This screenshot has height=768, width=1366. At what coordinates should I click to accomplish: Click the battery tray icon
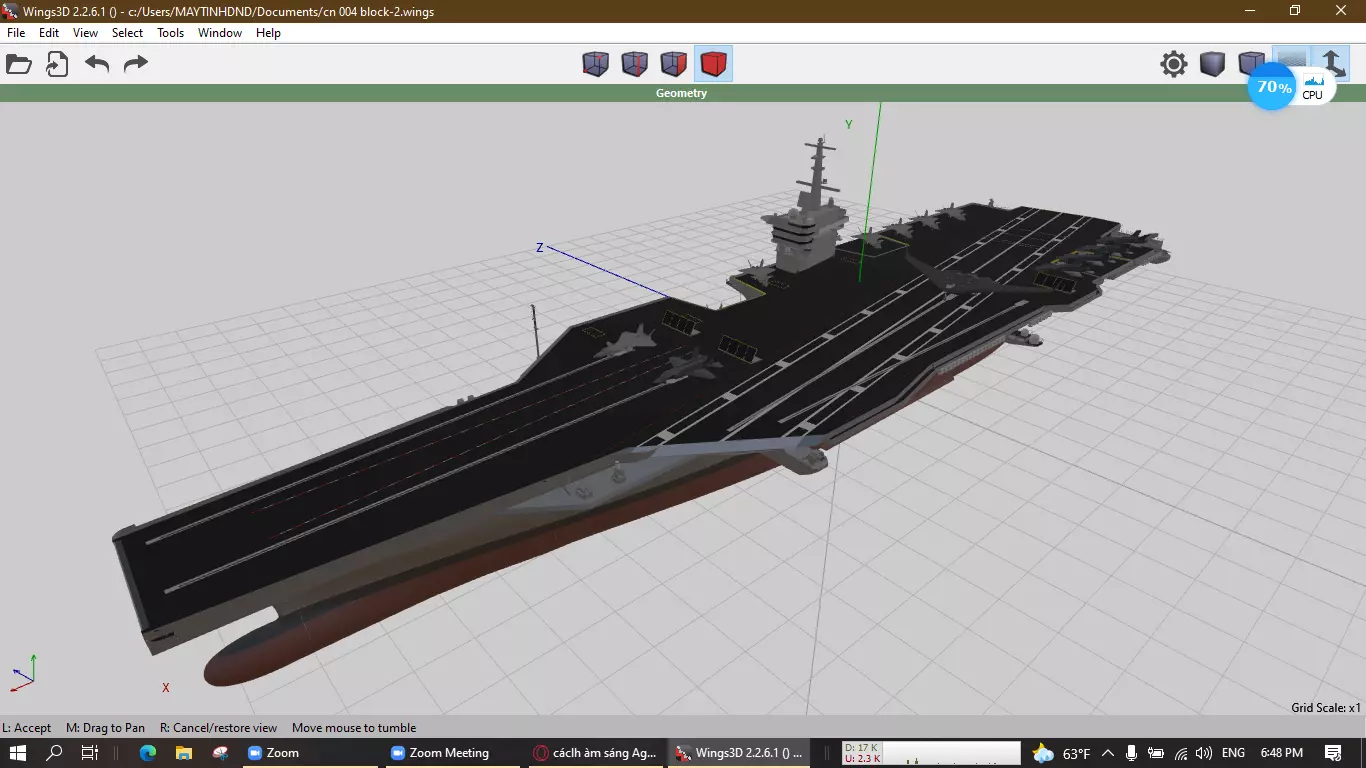click(1156, 753)
